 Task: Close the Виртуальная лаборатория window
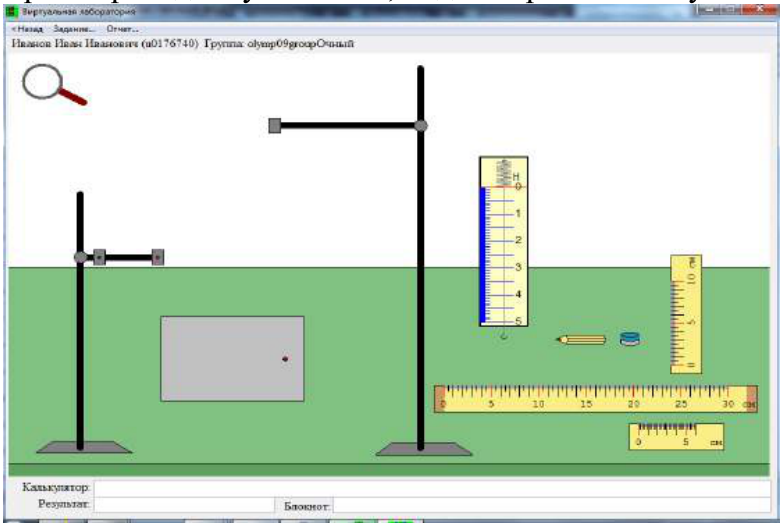click(x=760, y=9)
